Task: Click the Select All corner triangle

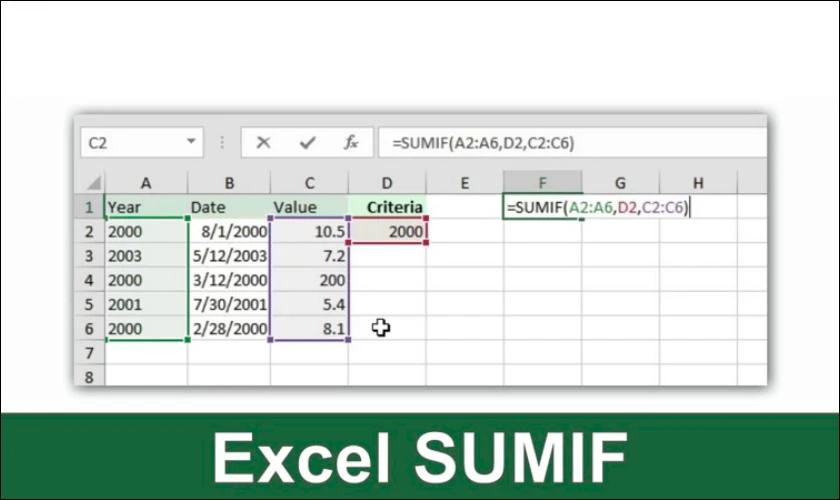Action: pos(94,183)
